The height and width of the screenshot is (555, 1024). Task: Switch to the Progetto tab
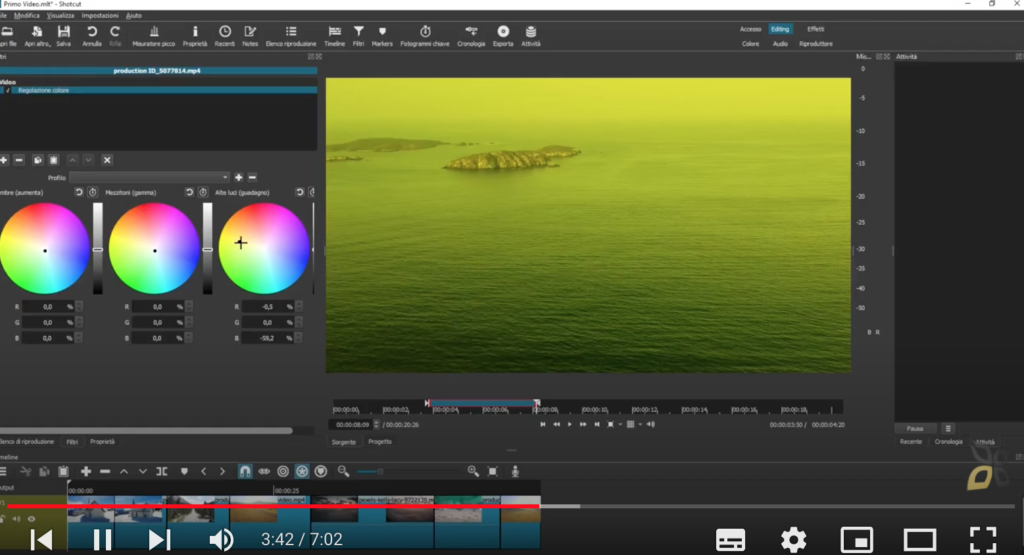tap(380, 442)
